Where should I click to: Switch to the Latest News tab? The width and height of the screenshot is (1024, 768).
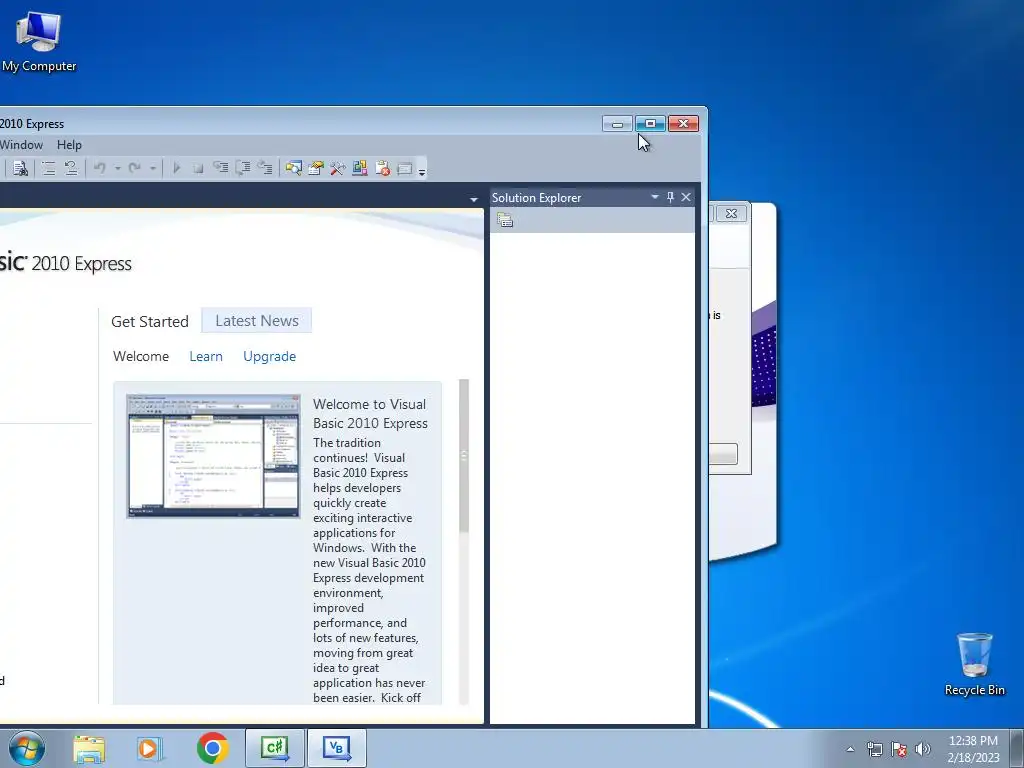pyautogui.click(x=257, y=321)
